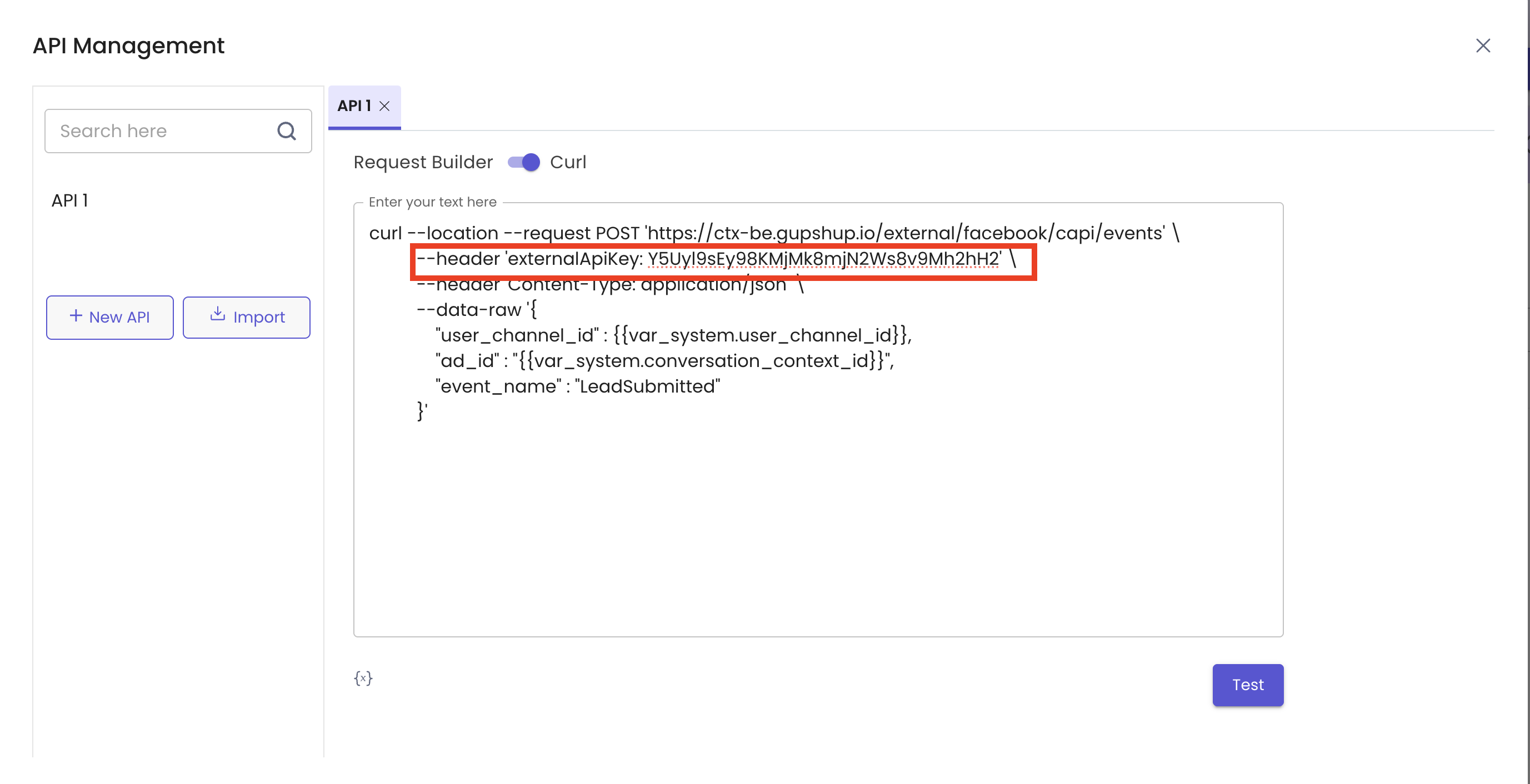The height and width of the screenshot is (784, 1530).
Task: Click the Request Builder label
Action: tap(423, 162)
